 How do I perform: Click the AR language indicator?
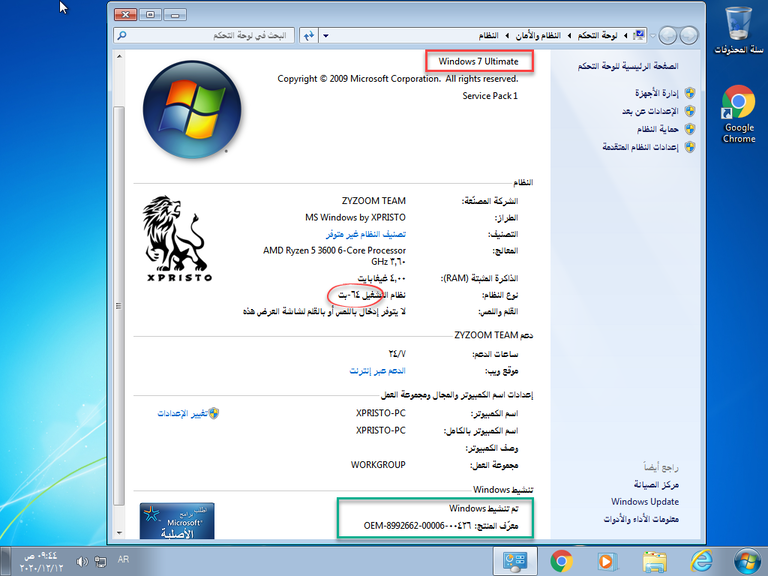[x=123, y=559]
